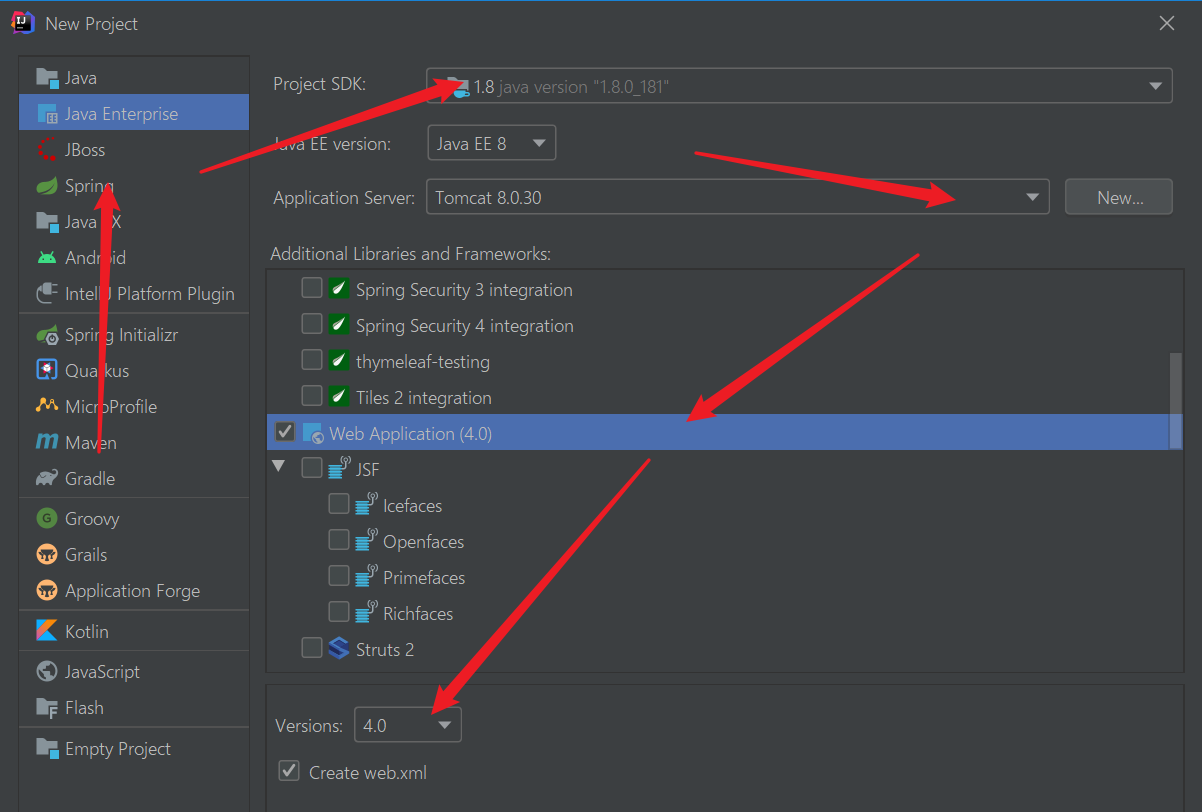The image size is (1202, 812).
Task: Click the Struts 2 framework icon
Action: click(x=339, y=649)
